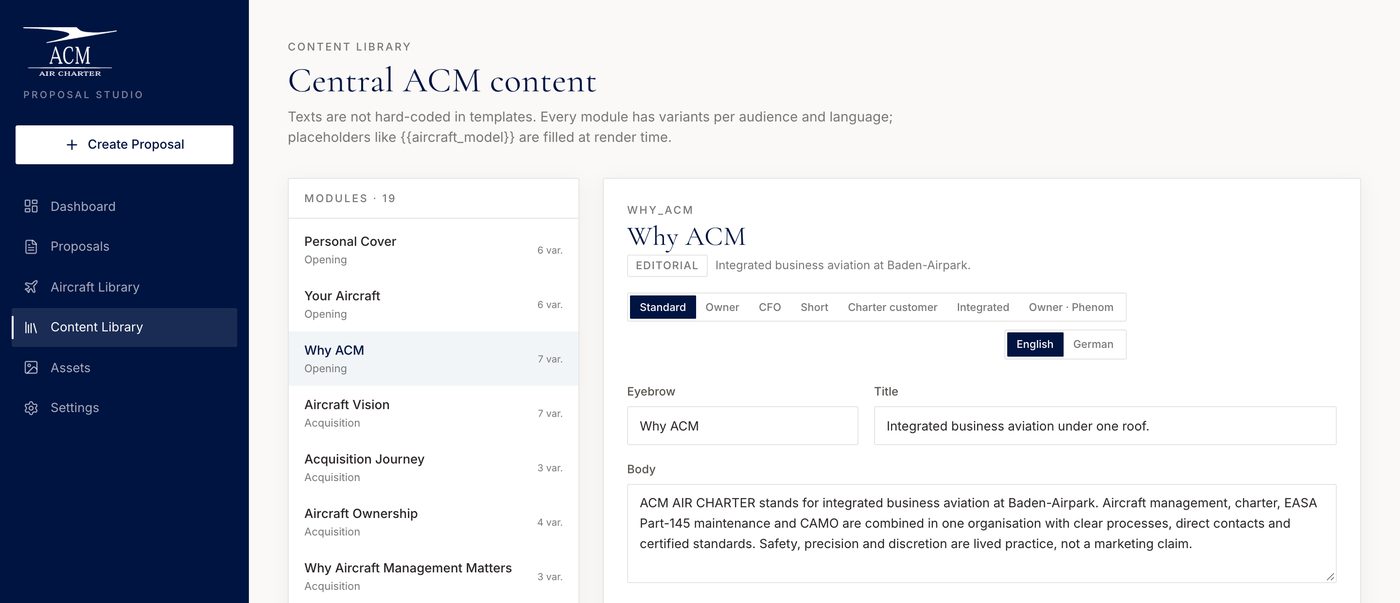
Task: Open the Acquisition Journey module
Action: pos(433,468)
